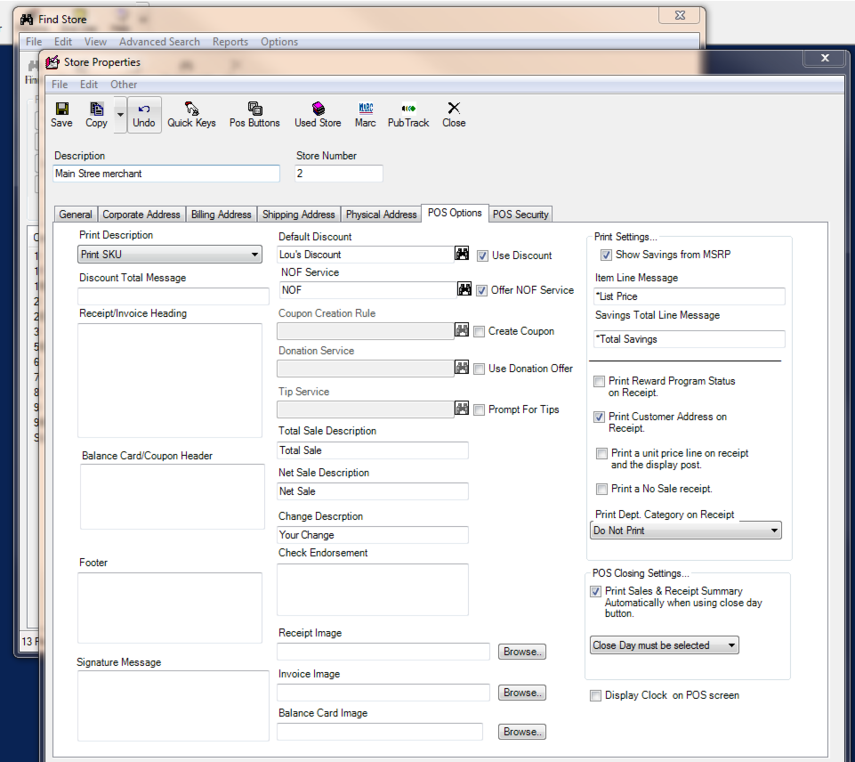
Task: Open the Other menu in Store Properties
Action: point(124,85)
